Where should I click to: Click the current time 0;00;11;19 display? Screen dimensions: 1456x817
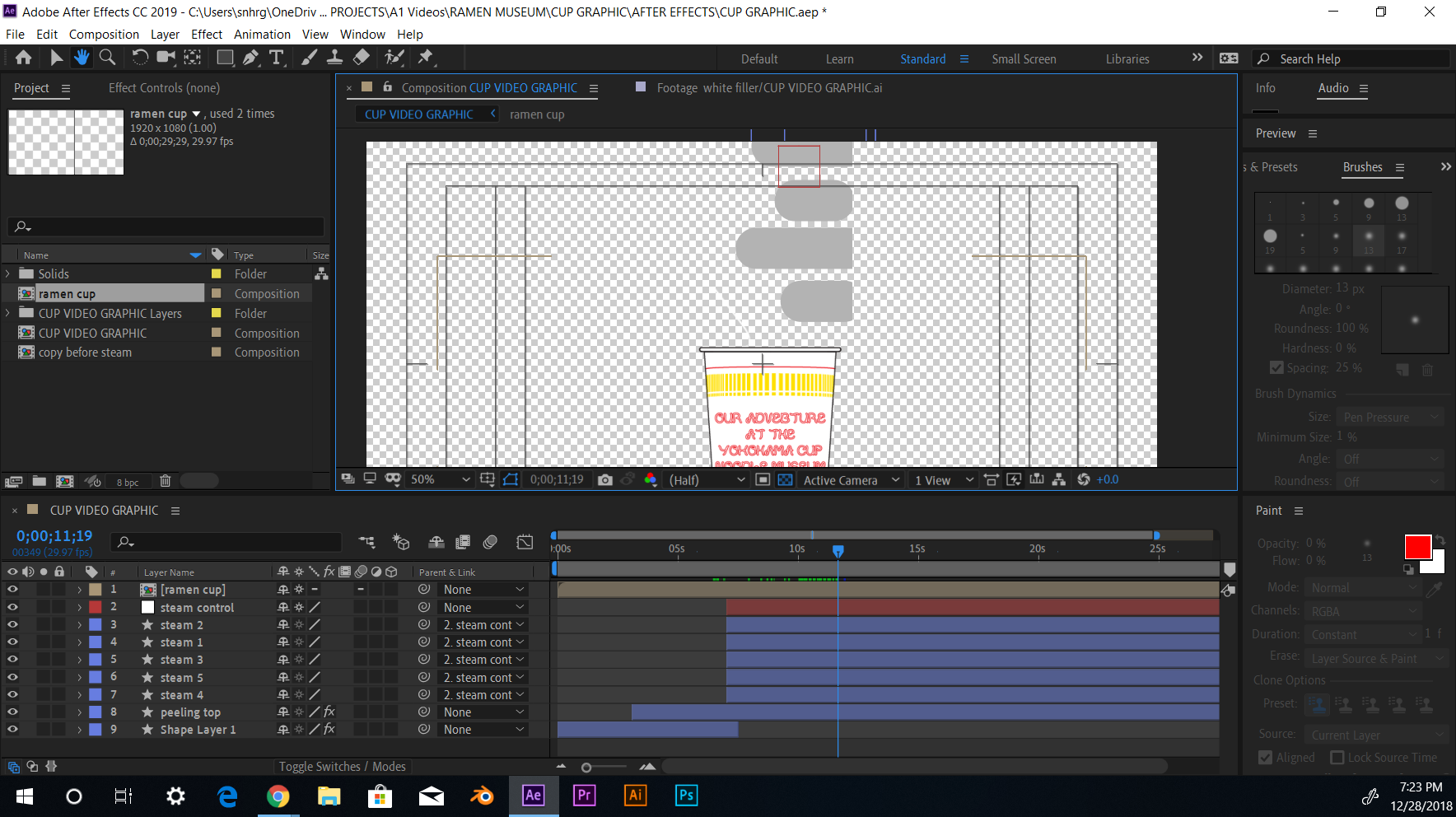54,536
